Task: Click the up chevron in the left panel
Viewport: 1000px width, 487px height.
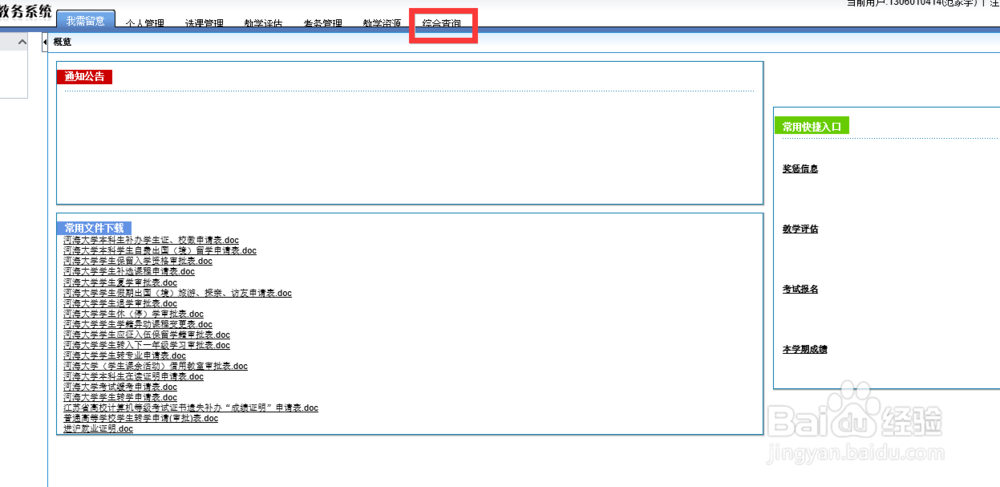Action: pos(22,42)
